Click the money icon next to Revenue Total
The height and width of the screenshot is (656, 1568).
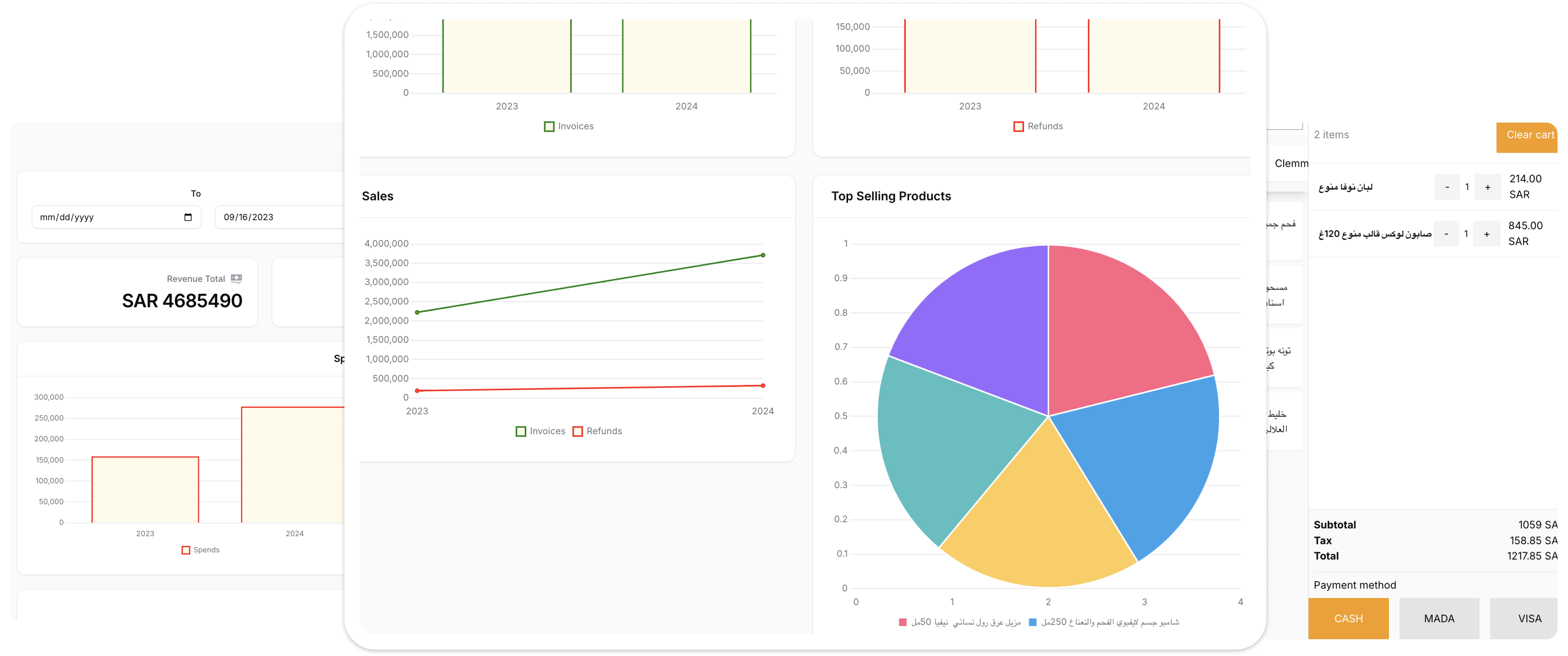237,279
